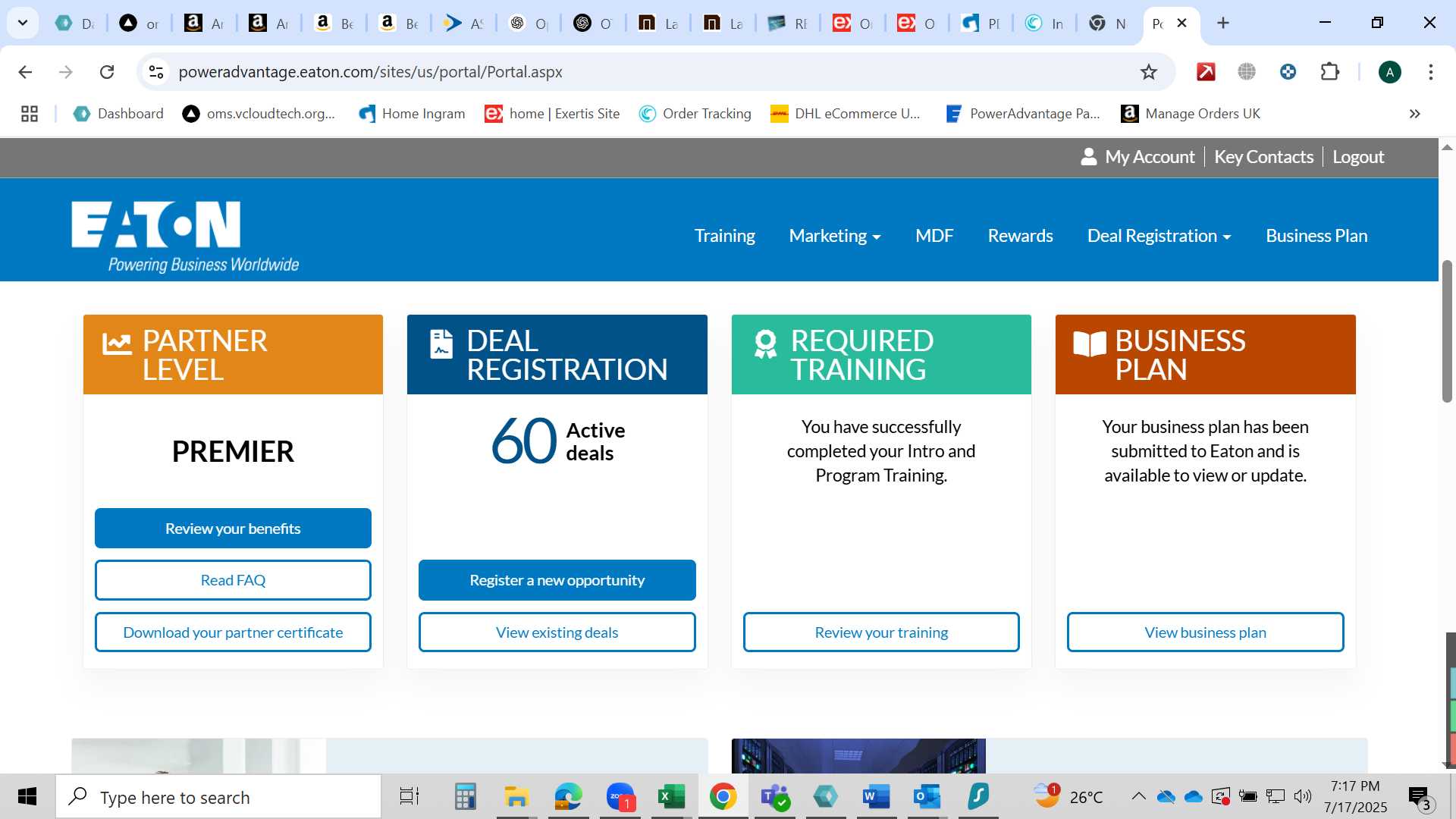
Task: Click the Required Training ribbon icon
Action: click(765, 344)
